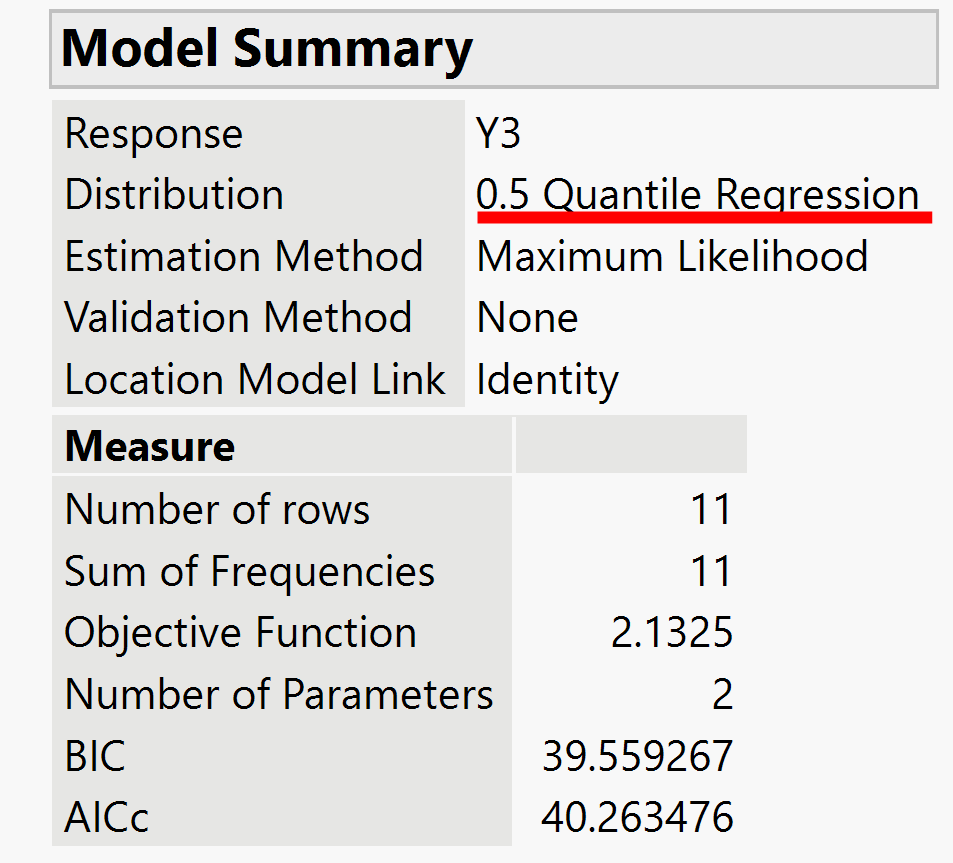Select the Validation Method label
Screen dimensions: 953x863
[x=238, y=318]
